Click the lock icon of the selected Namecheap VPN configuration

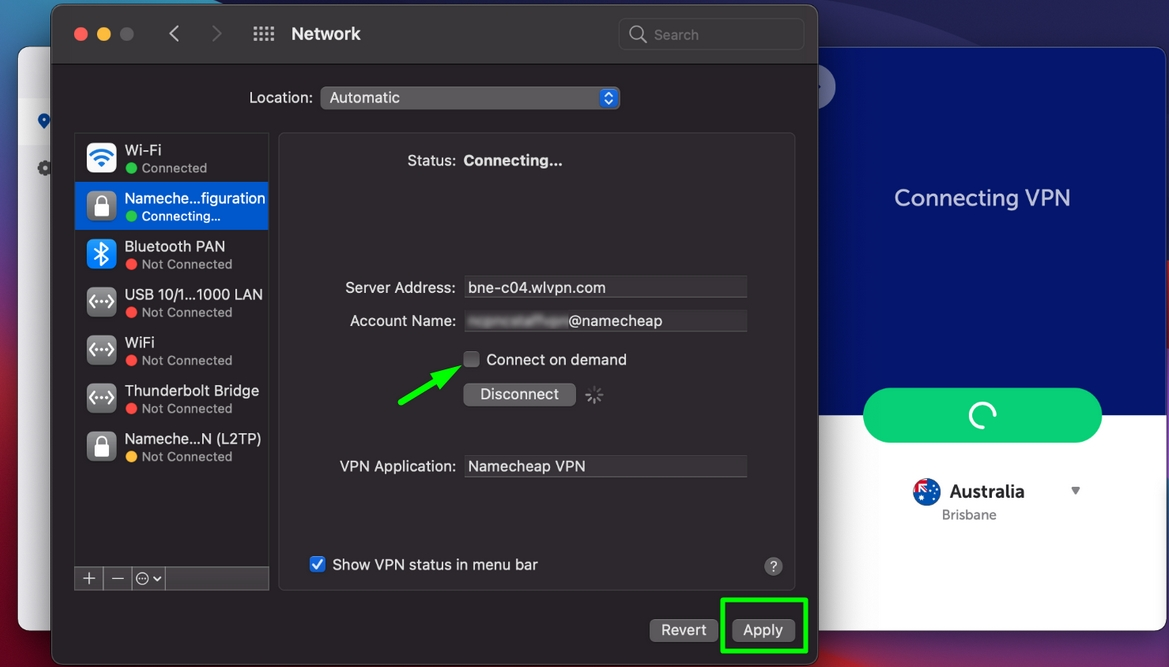click(x=101, y=206)
